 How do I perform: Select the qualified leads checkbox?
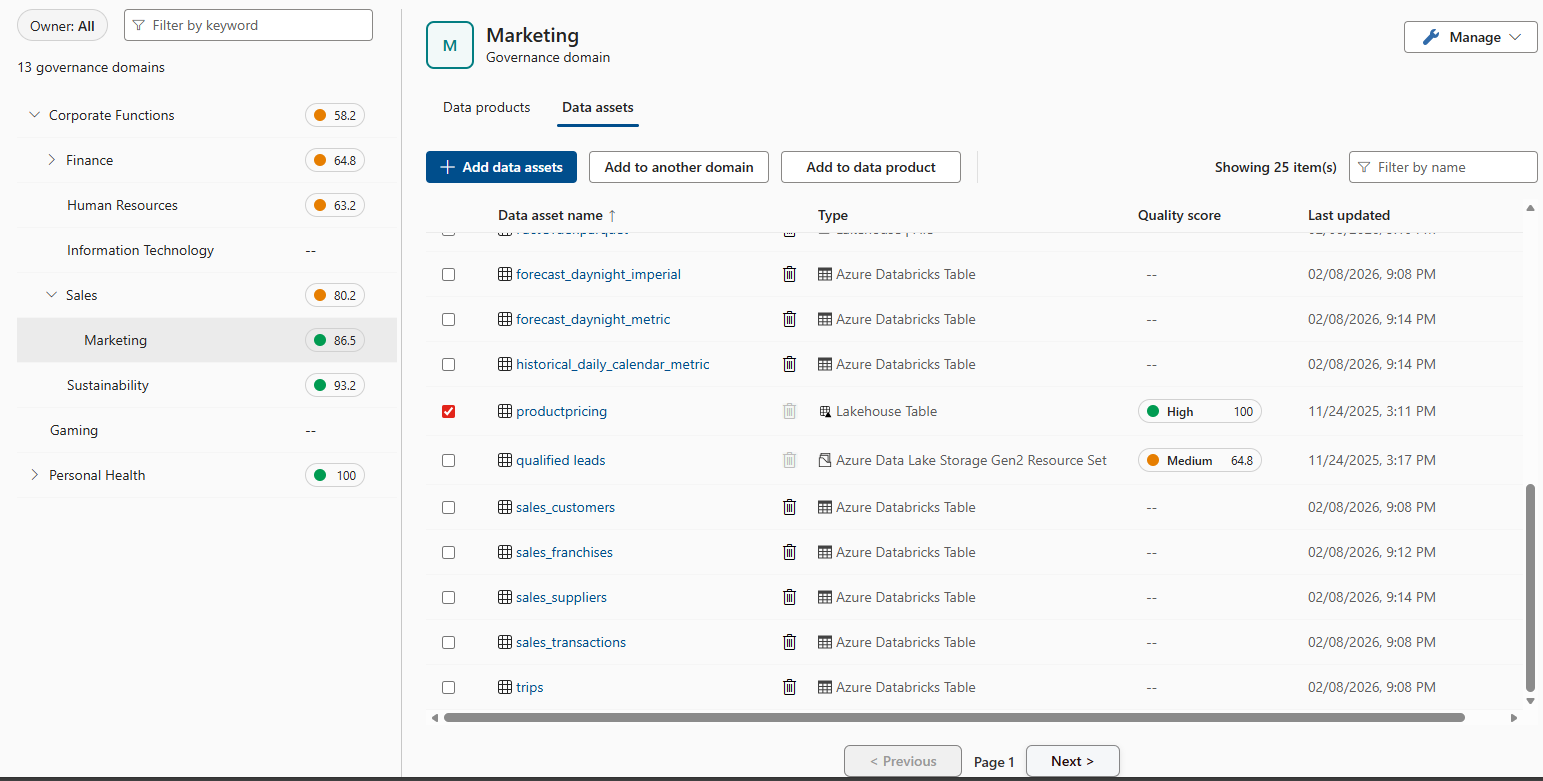click(448, 460)
